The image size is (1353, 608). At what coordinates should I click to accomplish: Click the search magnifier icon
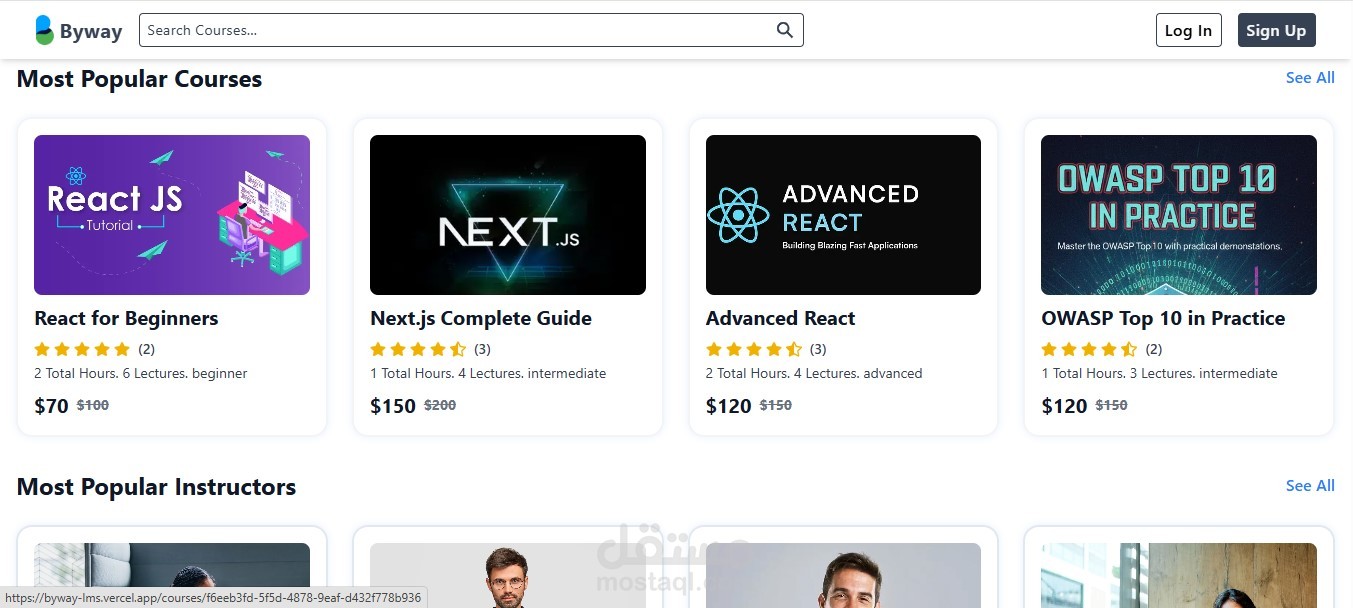coord(785,30)
